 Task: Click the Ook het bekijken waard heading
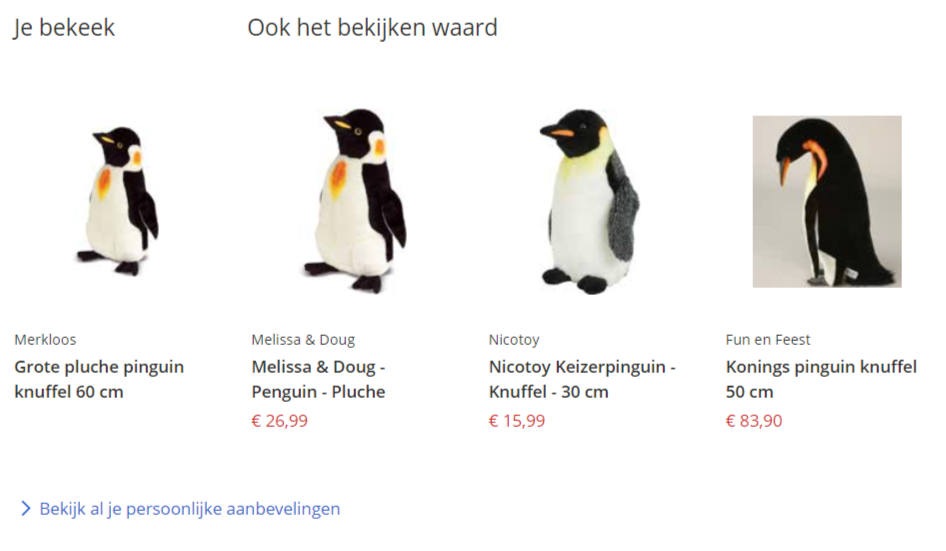point(372,28)
